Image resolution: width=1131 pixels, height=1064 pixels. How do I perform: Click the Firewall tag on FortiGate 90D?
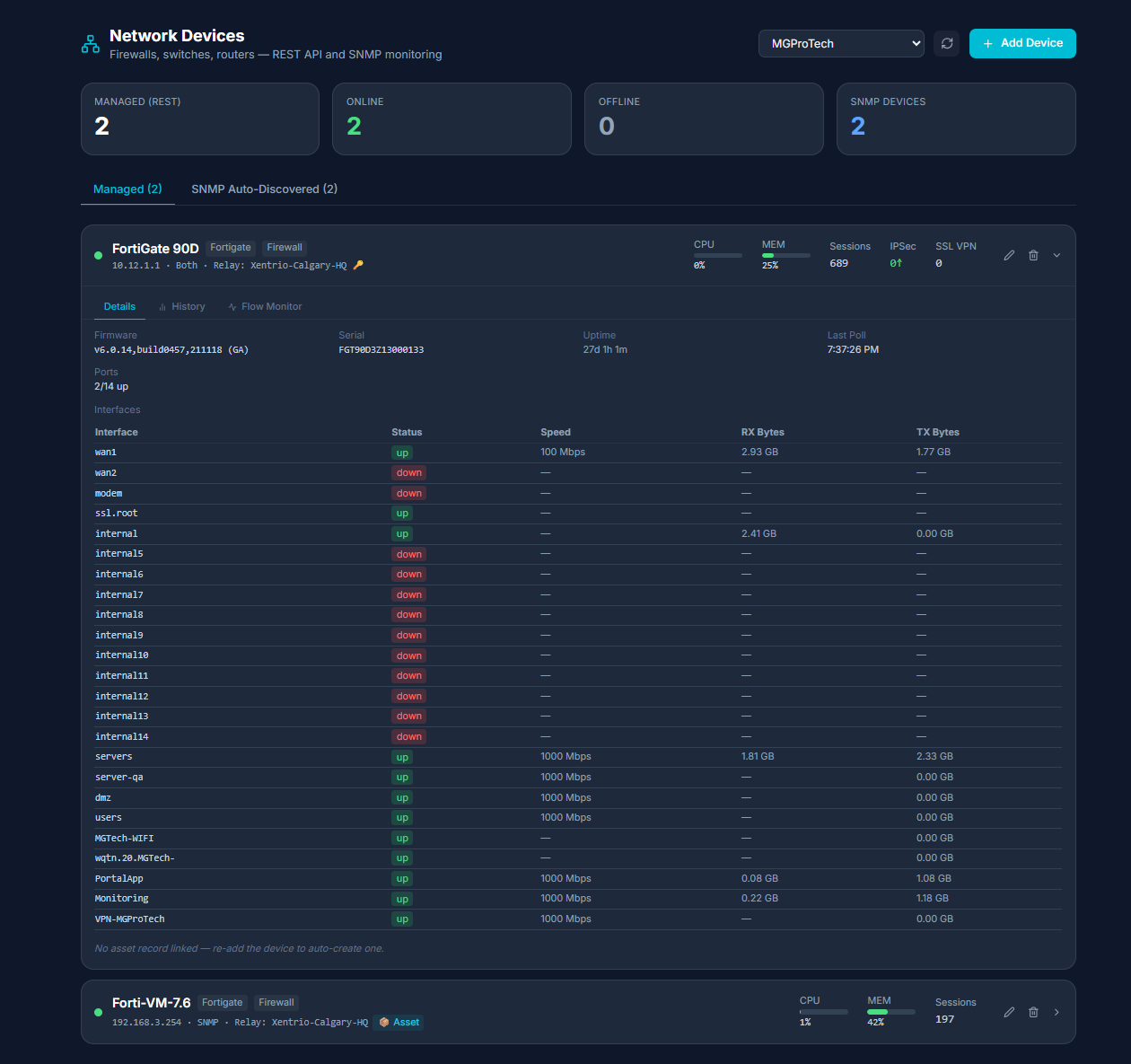[x=285, y=248]
